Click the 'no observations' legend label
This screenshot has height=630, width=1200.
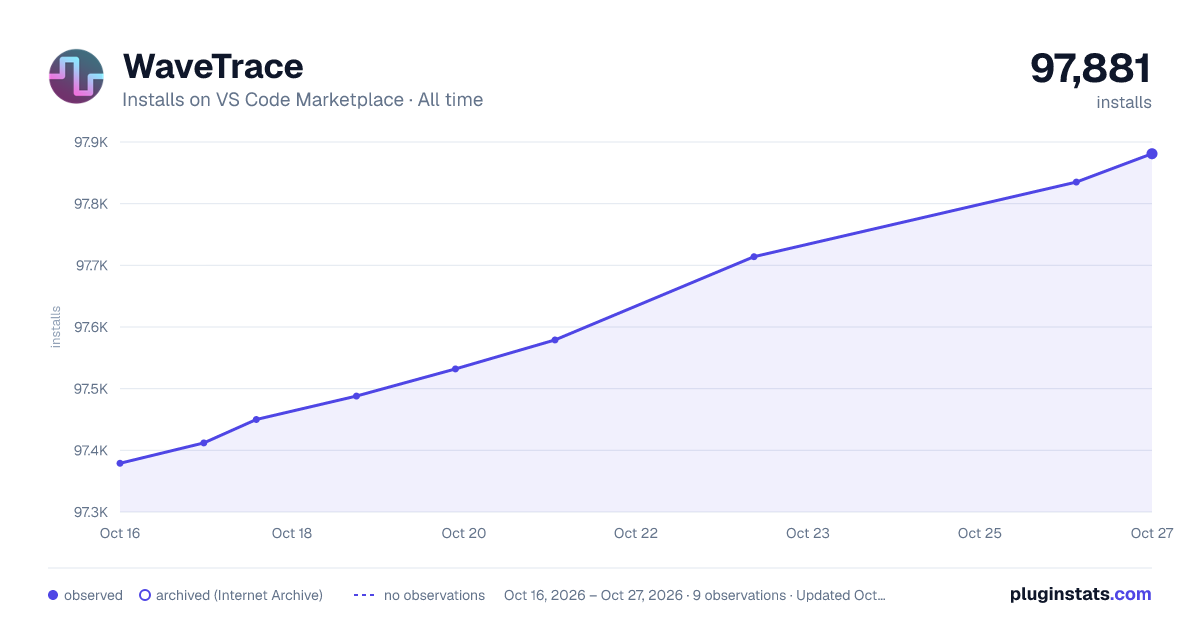click(x=434, y=595)
